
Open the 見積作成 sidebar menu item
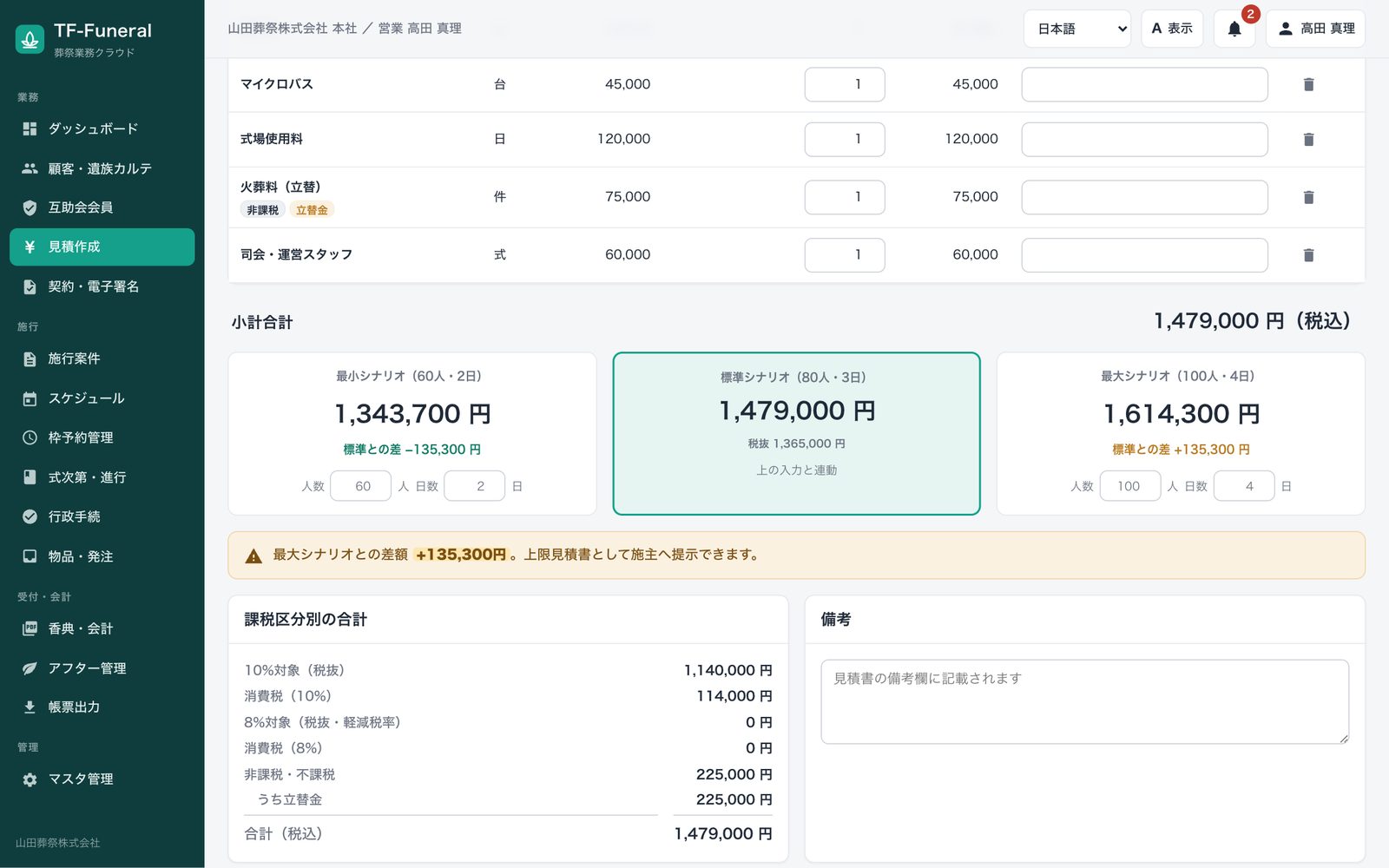[102, 247]
